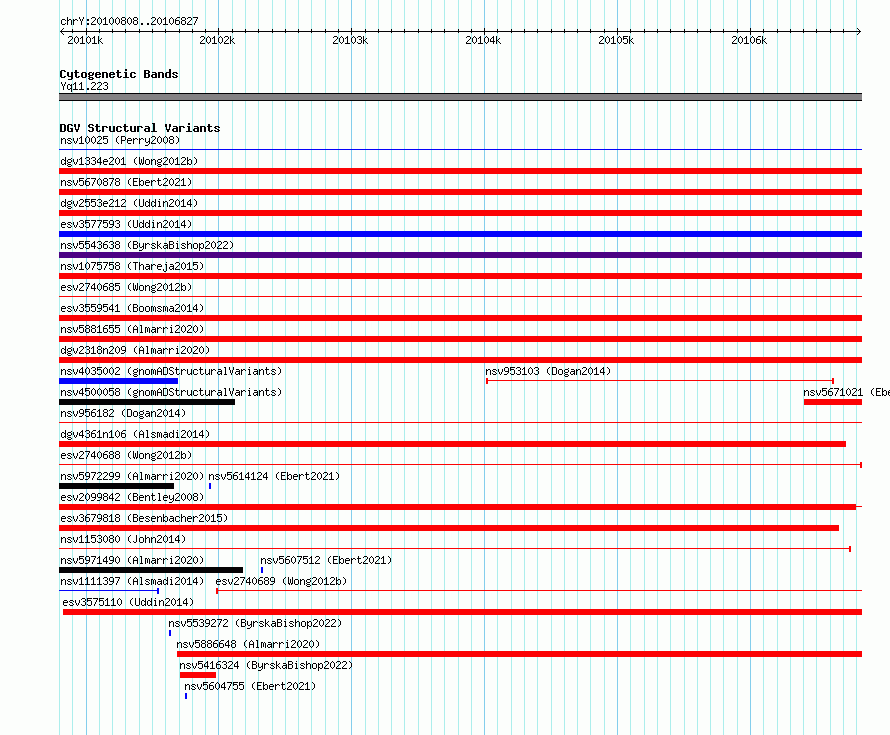The height and width of the screenshot is (735, 890).
Task: Select the purple bar for nsv5543638 (ByrskaBishop2022)
Action: pos(460,255)
